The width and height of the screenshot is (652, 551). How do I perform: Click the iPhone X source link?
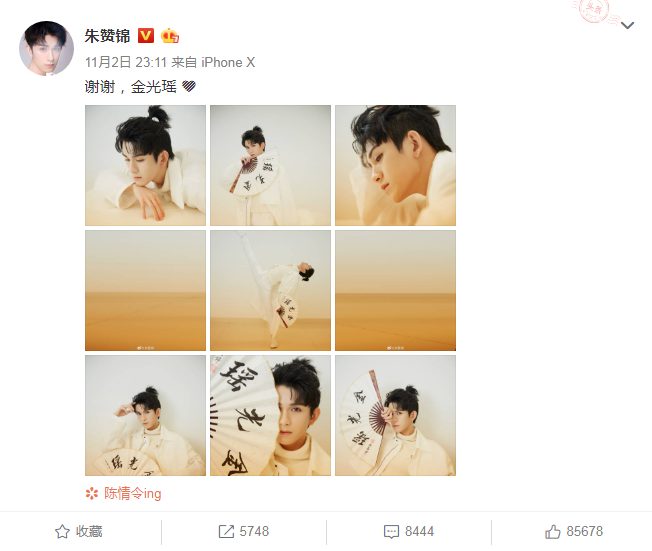[x=228, y=62]
